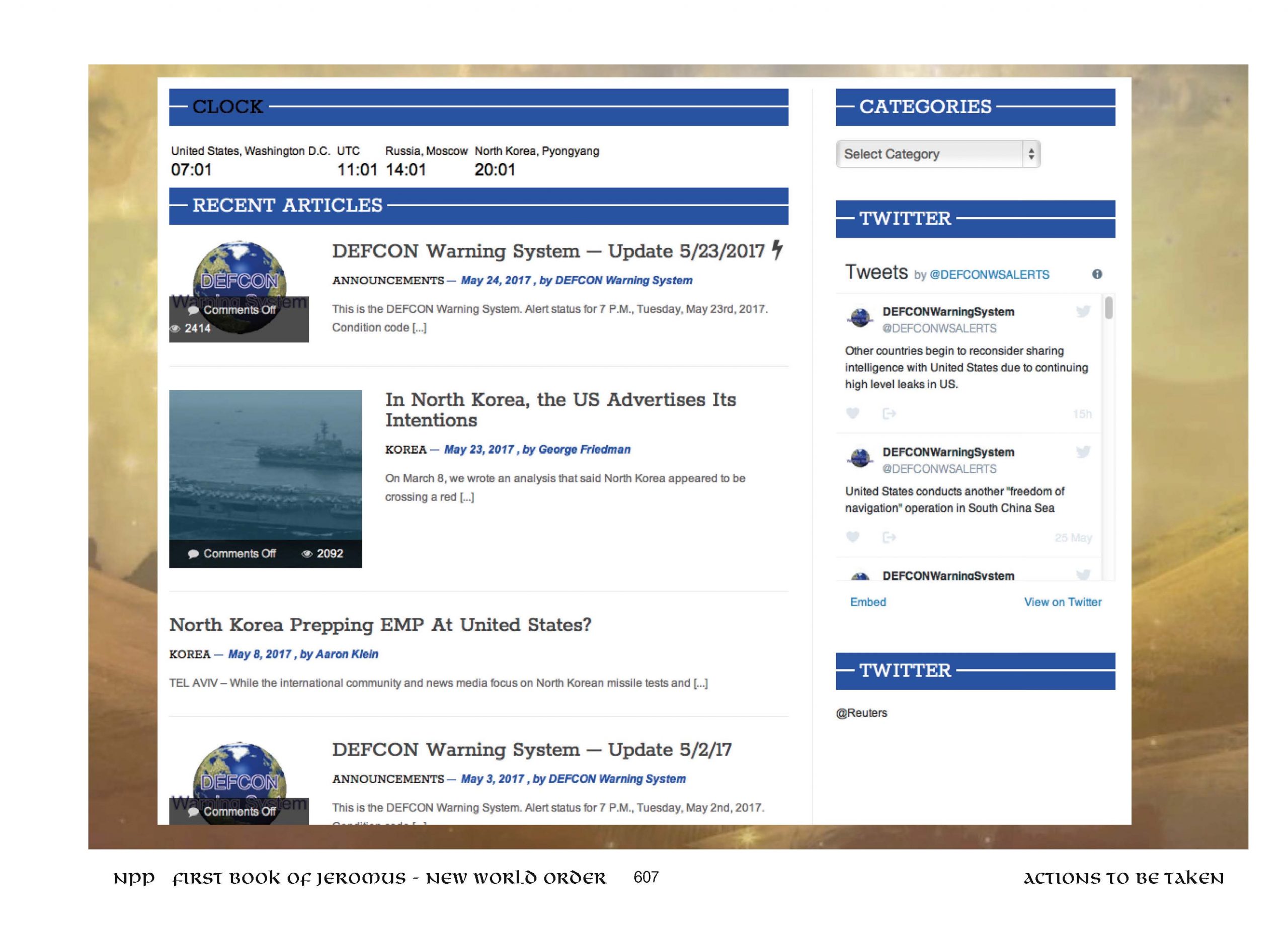Click the Select Category stepper arrows
This screenshot has height=931, width=1288.
[1031, 154]
